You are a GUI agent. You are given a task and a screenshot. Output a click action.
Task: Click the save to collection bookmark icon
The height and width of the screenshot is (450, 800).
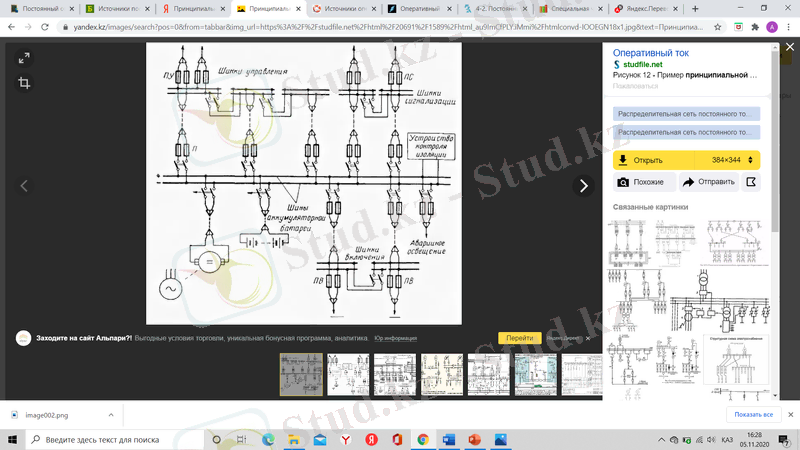click(748, 182)
